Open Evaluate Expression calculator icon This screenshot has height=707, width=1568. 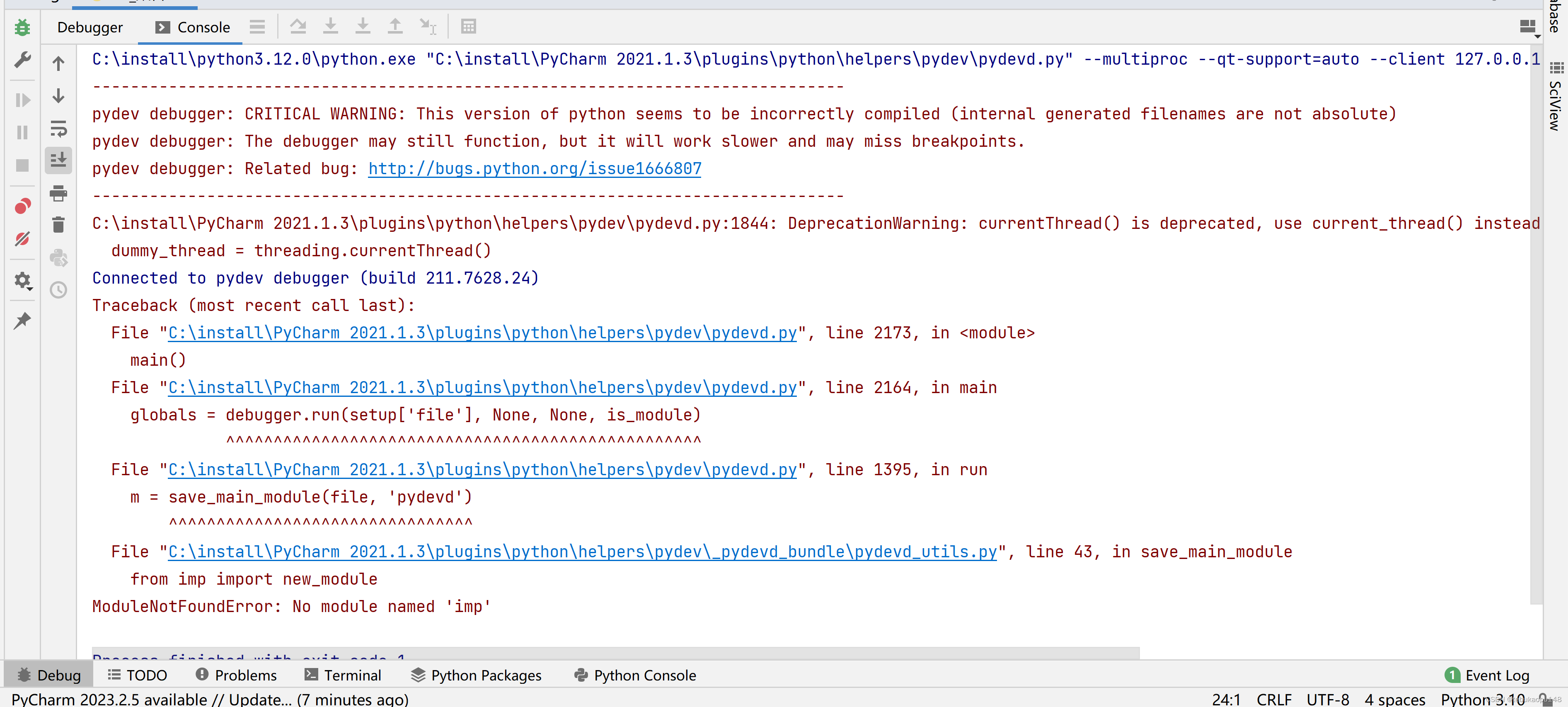tap(468, 26)
